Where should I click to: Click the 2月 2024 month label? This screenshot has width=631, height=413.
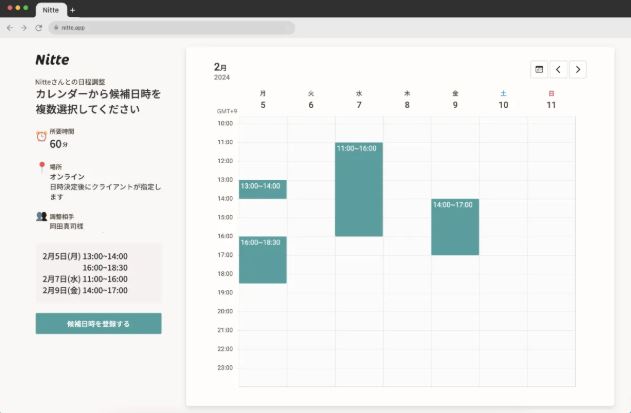[x=221, y=71]
